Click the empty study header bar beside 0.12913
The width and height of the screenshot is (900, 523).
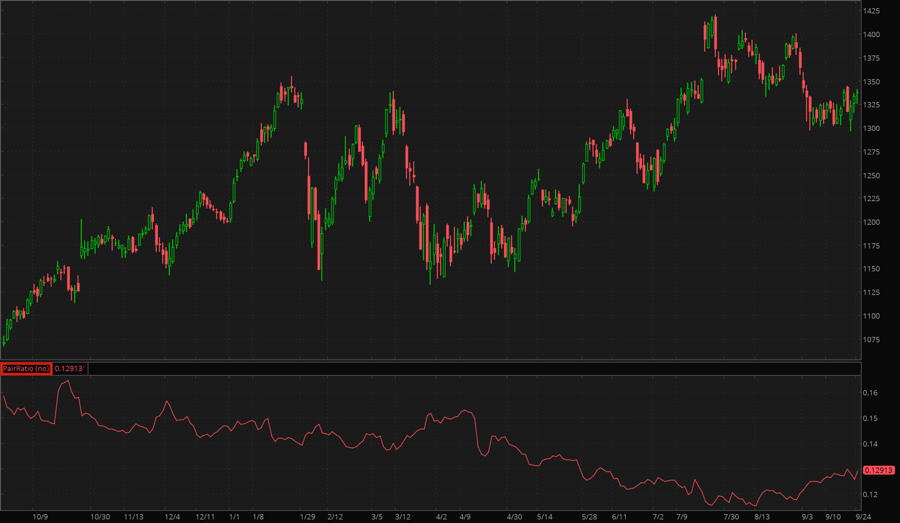point(470,369)
